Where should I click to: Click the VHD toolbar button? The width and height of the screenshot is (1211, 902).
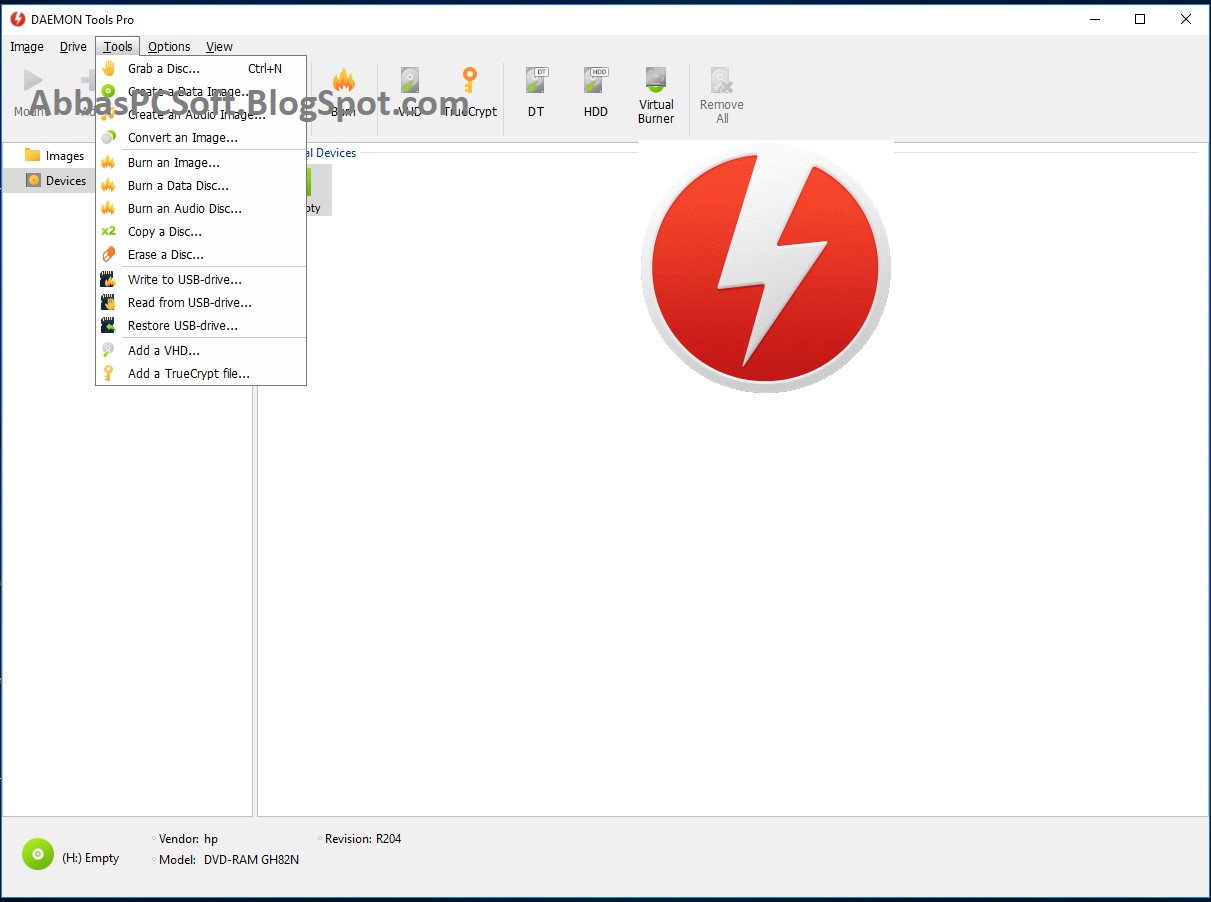pyautogui.click(x=410, y=92)
